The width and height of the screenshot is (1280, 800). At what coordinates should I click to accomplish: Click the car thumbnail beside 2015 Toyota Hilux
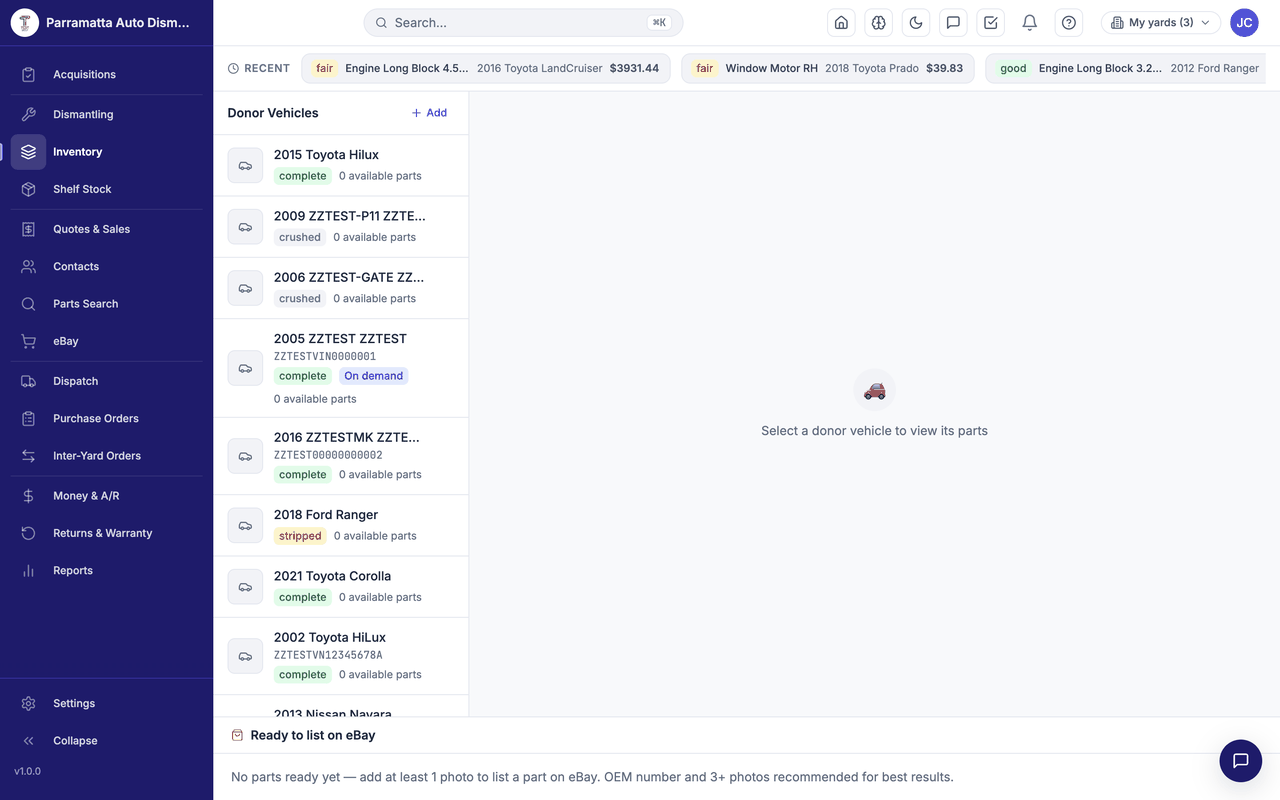(x=245, y=165)
